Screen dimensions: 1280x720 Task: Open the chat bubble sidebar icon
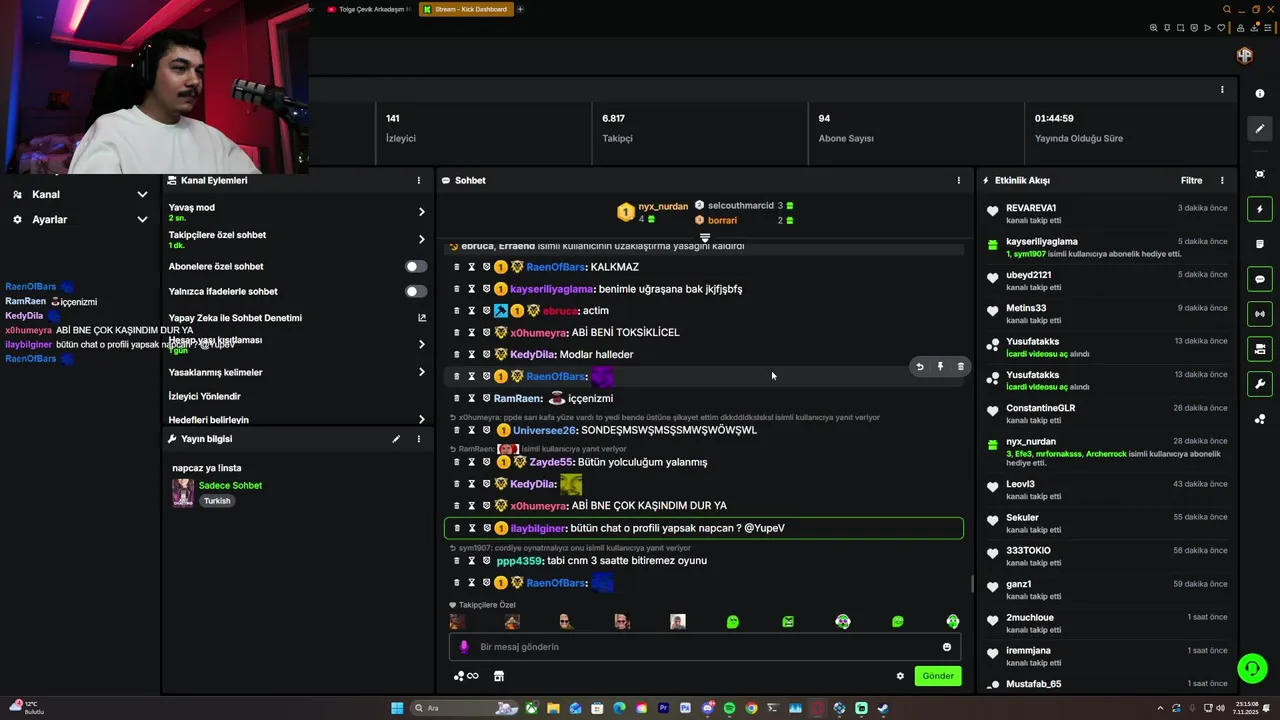click(x=1259, y=279)
